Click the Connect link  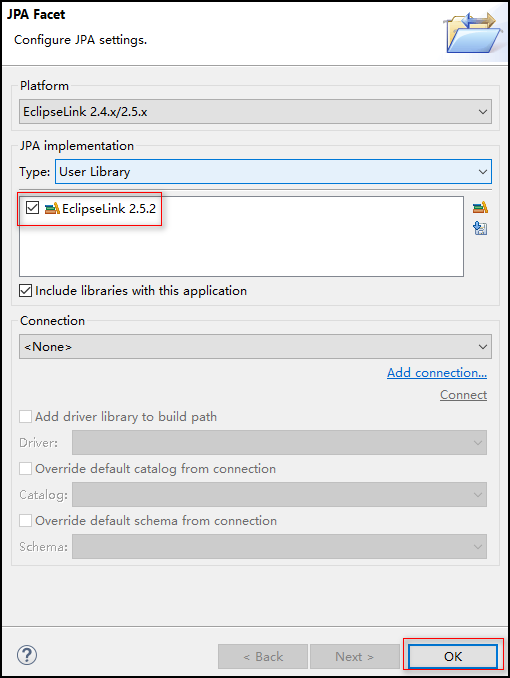463,395
